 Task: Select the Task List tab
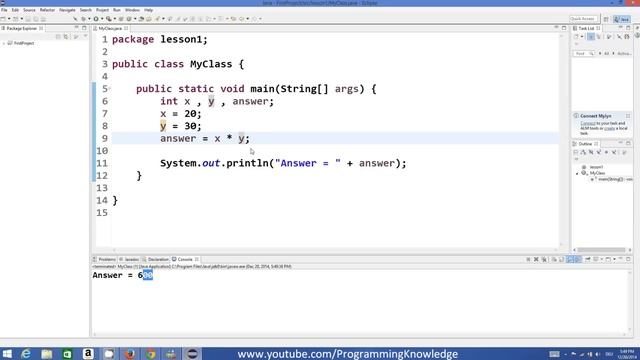[x=586, y=29]
